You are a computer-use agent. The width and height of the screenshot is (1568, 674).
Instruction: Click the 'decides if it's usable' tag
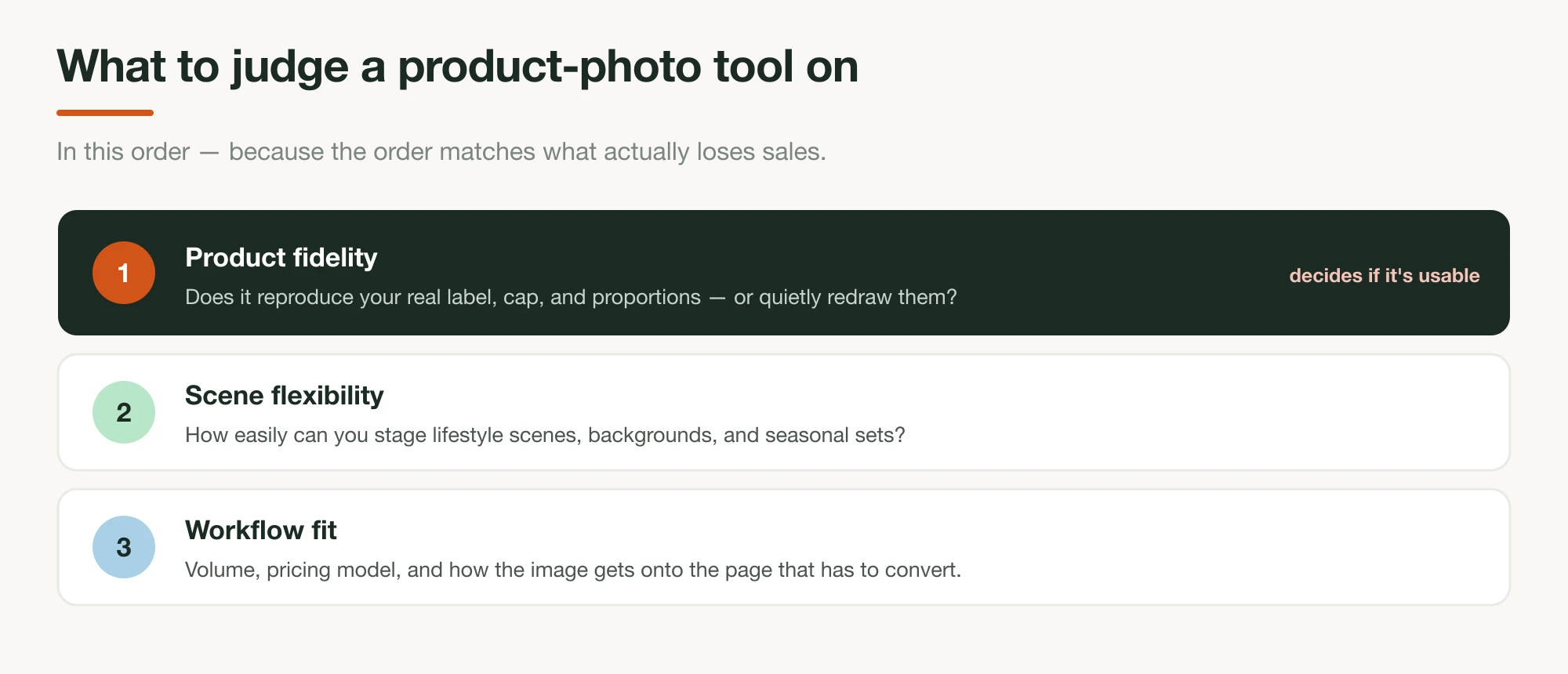coord(1385,276)
